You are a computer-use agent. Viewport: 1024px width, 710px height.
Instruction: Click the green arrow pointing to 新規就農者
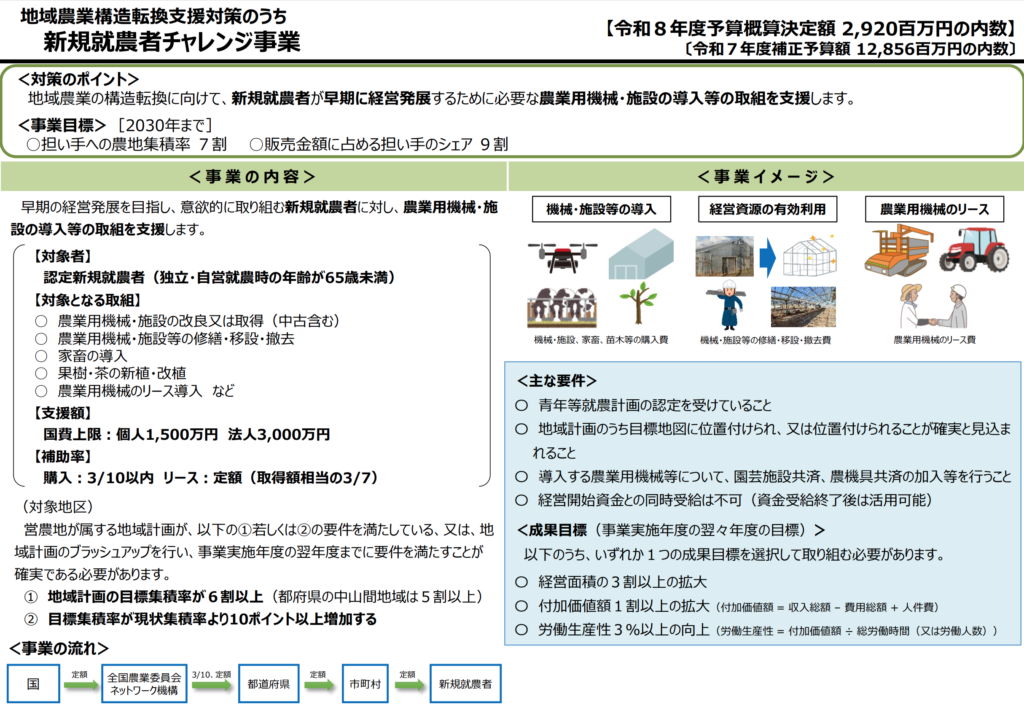[x=407, y=686]
